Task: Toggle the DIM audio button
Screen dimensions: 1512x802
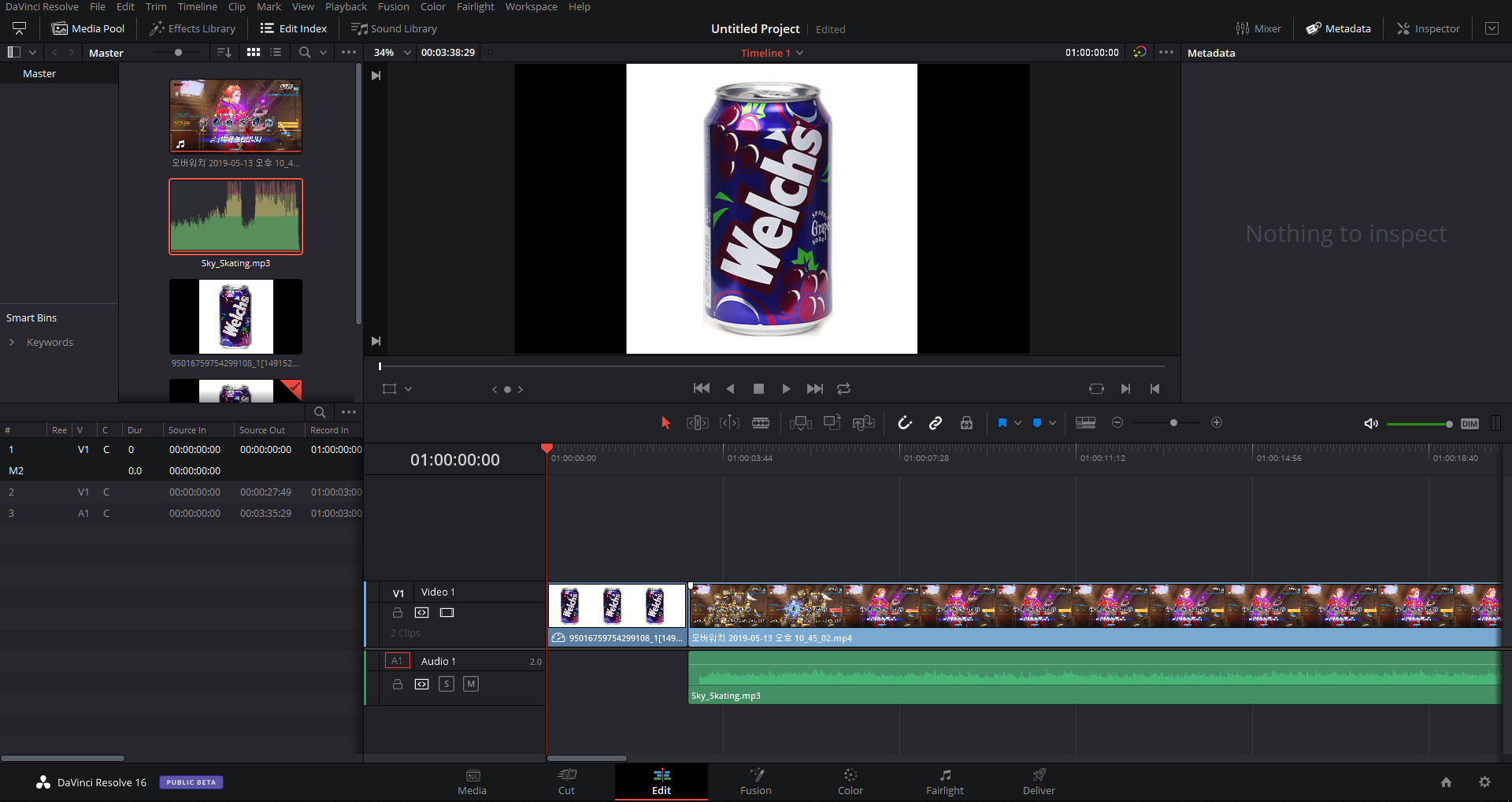Action: coord(1469,424)
